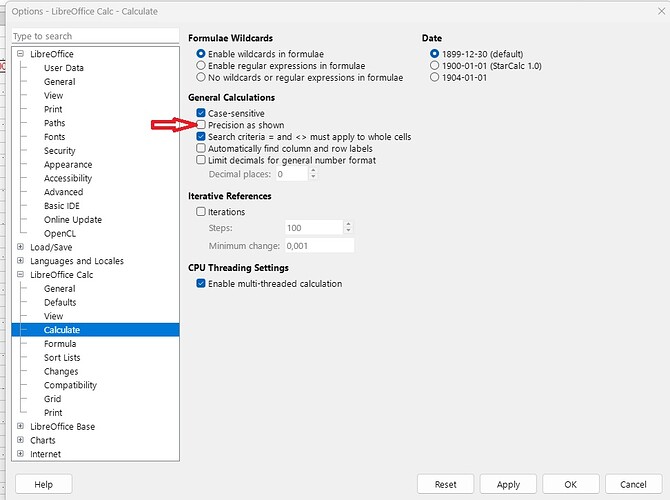Viewport: 670px width, 500px height.
Task: Choose 1899-12-30 (default) date option
Action: pyautogui.click(x=435, y=54)
